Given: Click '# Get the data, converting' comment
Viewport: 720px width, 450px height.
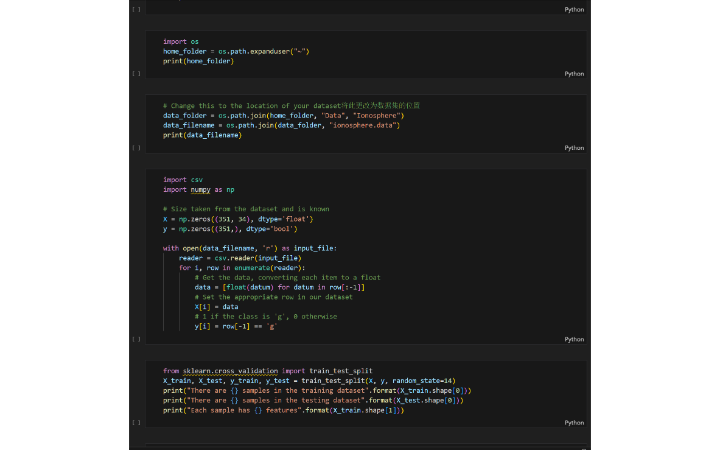Looking at the screenshot, I should (287, 277).
